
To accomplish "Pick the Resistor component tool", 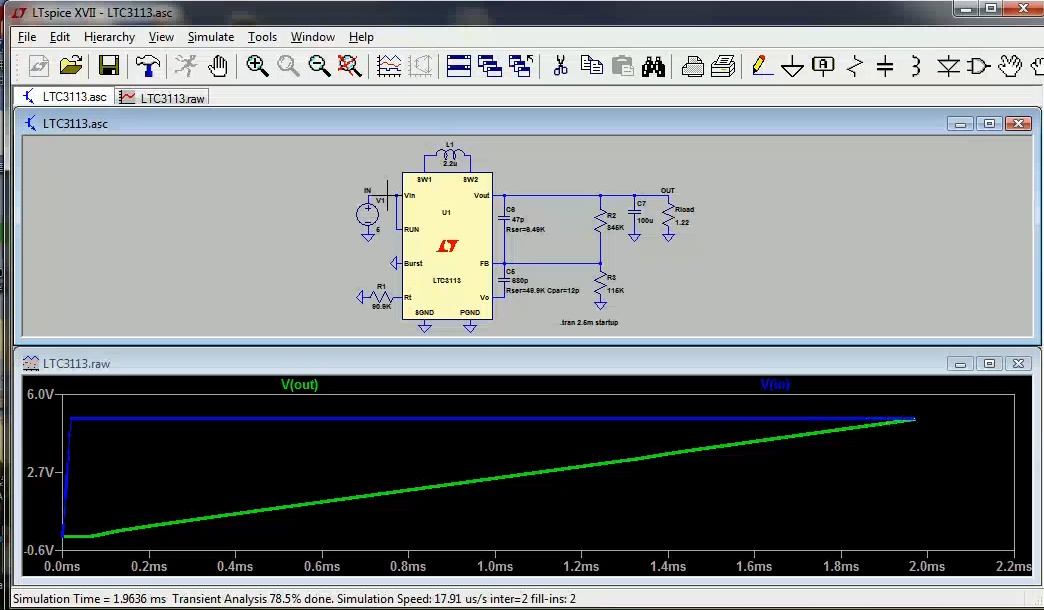I will pos(855,66).
